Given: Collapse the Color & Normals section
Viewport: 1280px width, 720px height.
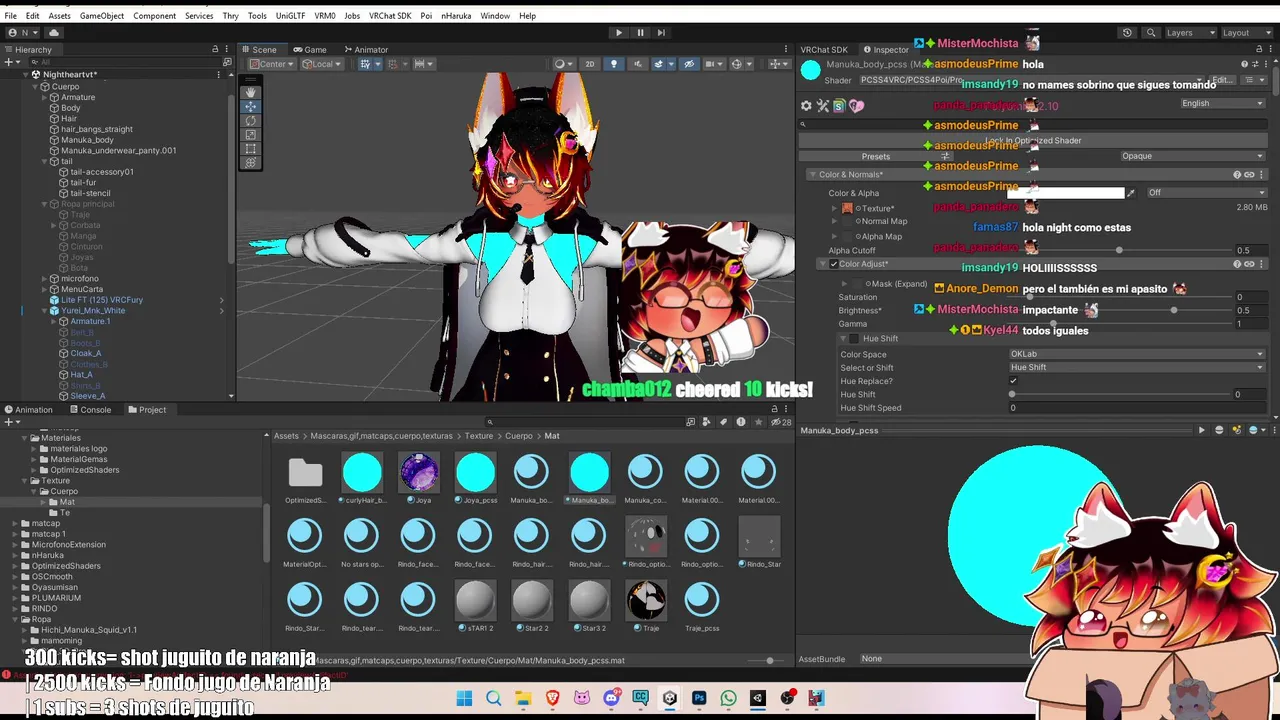Looking at the screenshot, I should click(x=812, y=175).
